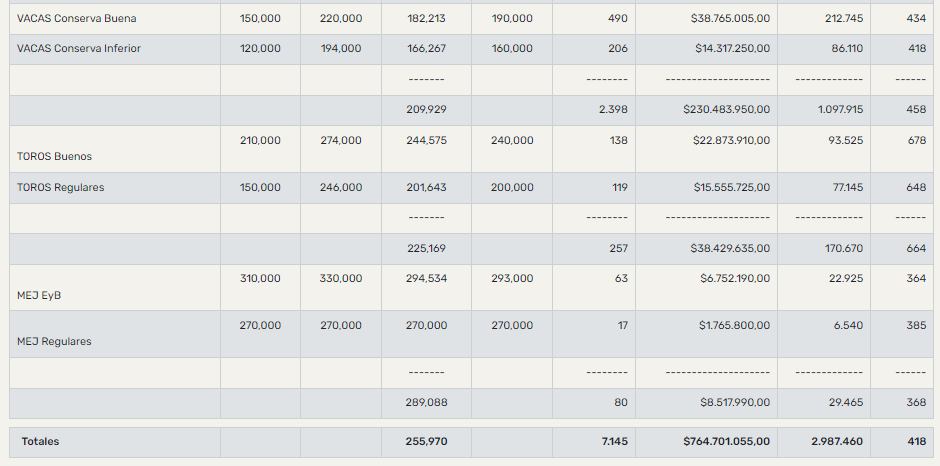
Task: Click the Totales label
Action: [41, 441]
